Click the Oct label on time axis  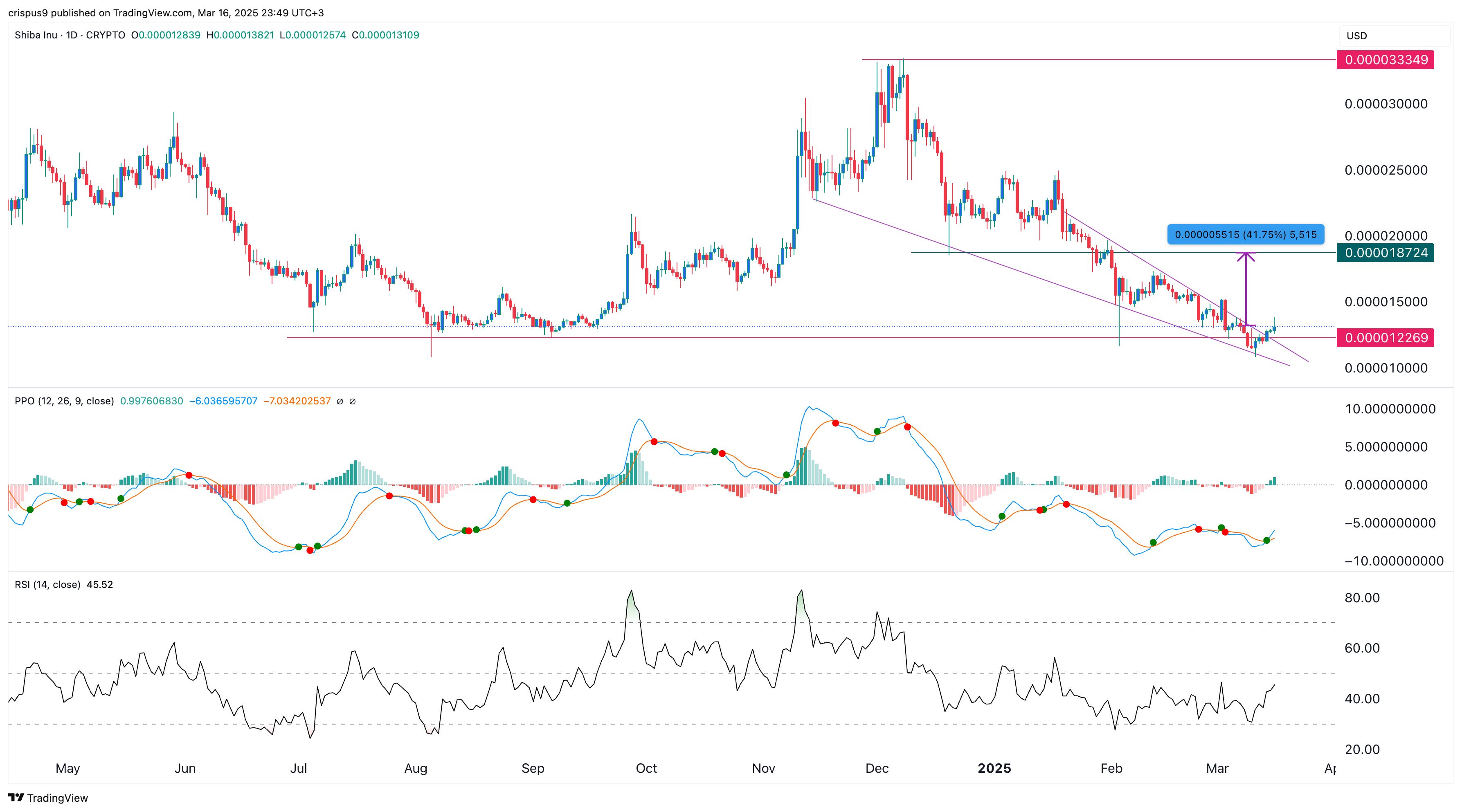tap(646, 768)
